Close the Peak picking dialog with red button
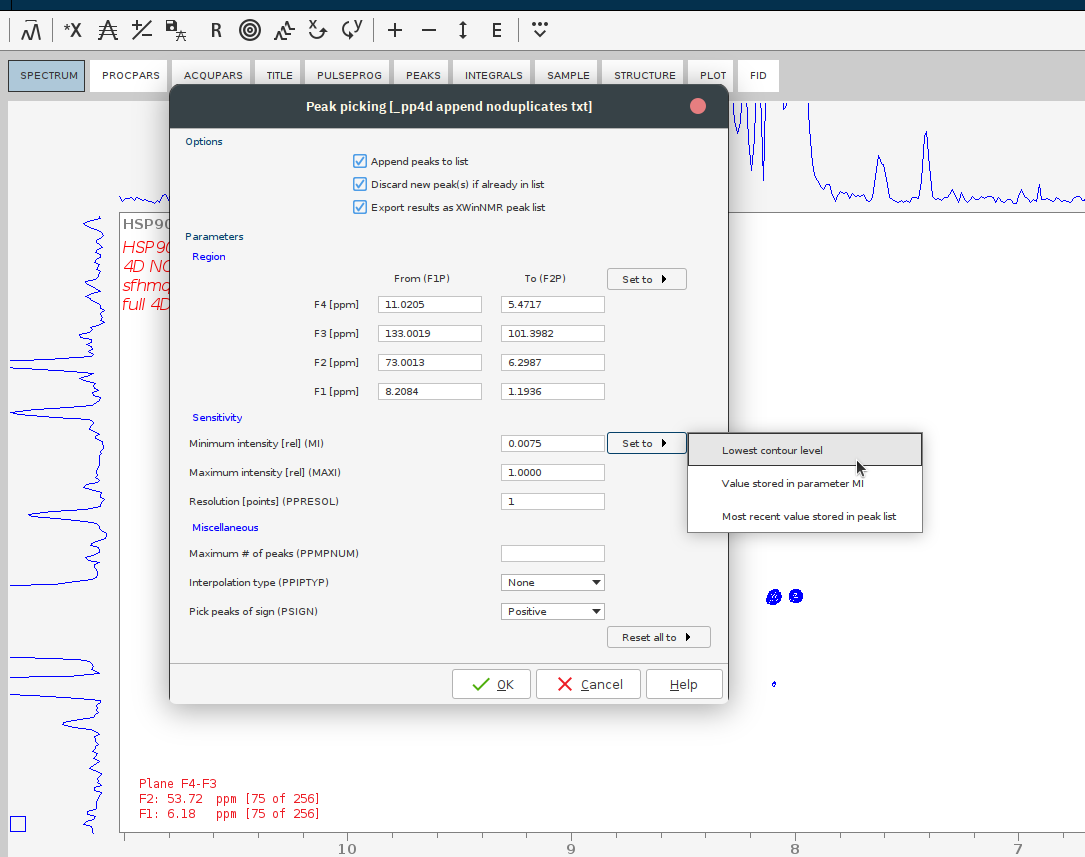This screenshot has height=857, width=1085. tap(698, 106)
